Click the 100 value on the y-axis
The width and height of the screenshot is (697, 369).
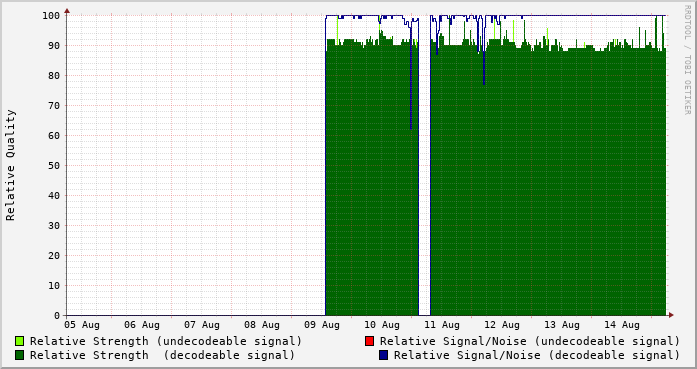[51, 16]
